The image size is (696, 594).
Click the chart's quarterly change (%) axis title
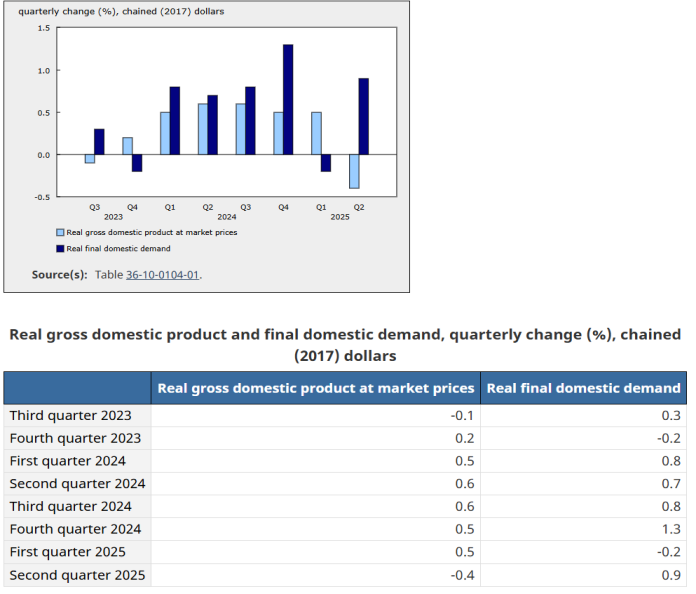click(x=121, y=12)
